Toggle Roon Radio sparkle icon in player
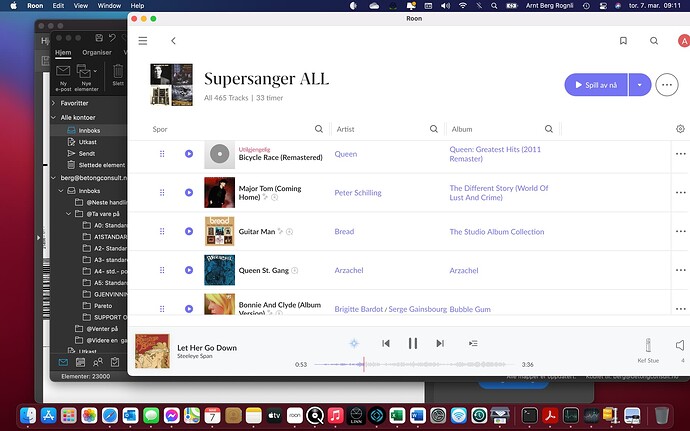The height and width of the screenshot is (431, 690). click(354, 343)
